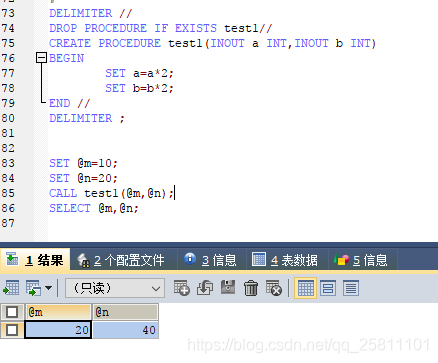Image resolution: width=438 pixels, height=363 pixels.
Task: Open the (只读) mode dropdown
Action: (115, 288)
